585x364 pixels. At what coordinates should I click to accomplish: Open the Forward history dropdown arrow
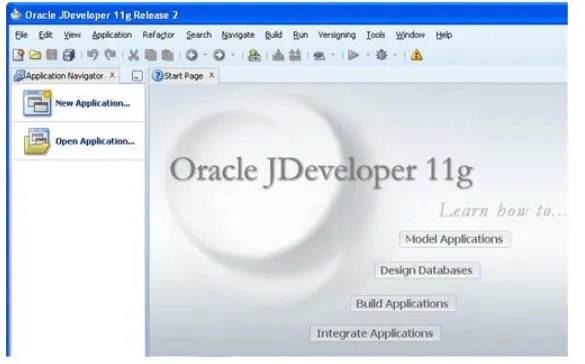(232, 55)
